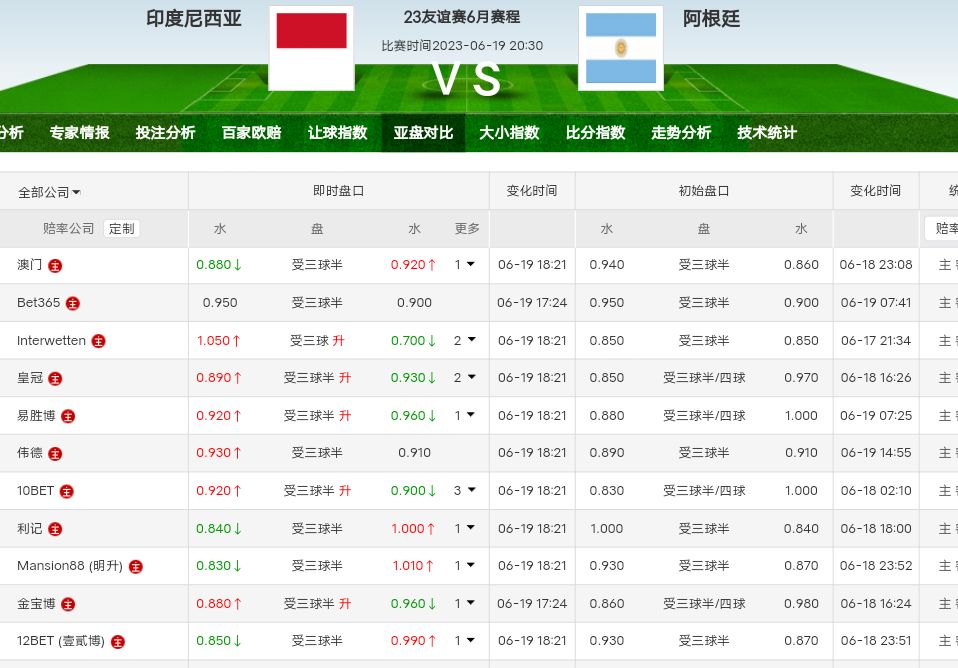The image size is (958, 668).
Task: Click the 主 badge next to 皇冠
Action: (x=55, y=378)
